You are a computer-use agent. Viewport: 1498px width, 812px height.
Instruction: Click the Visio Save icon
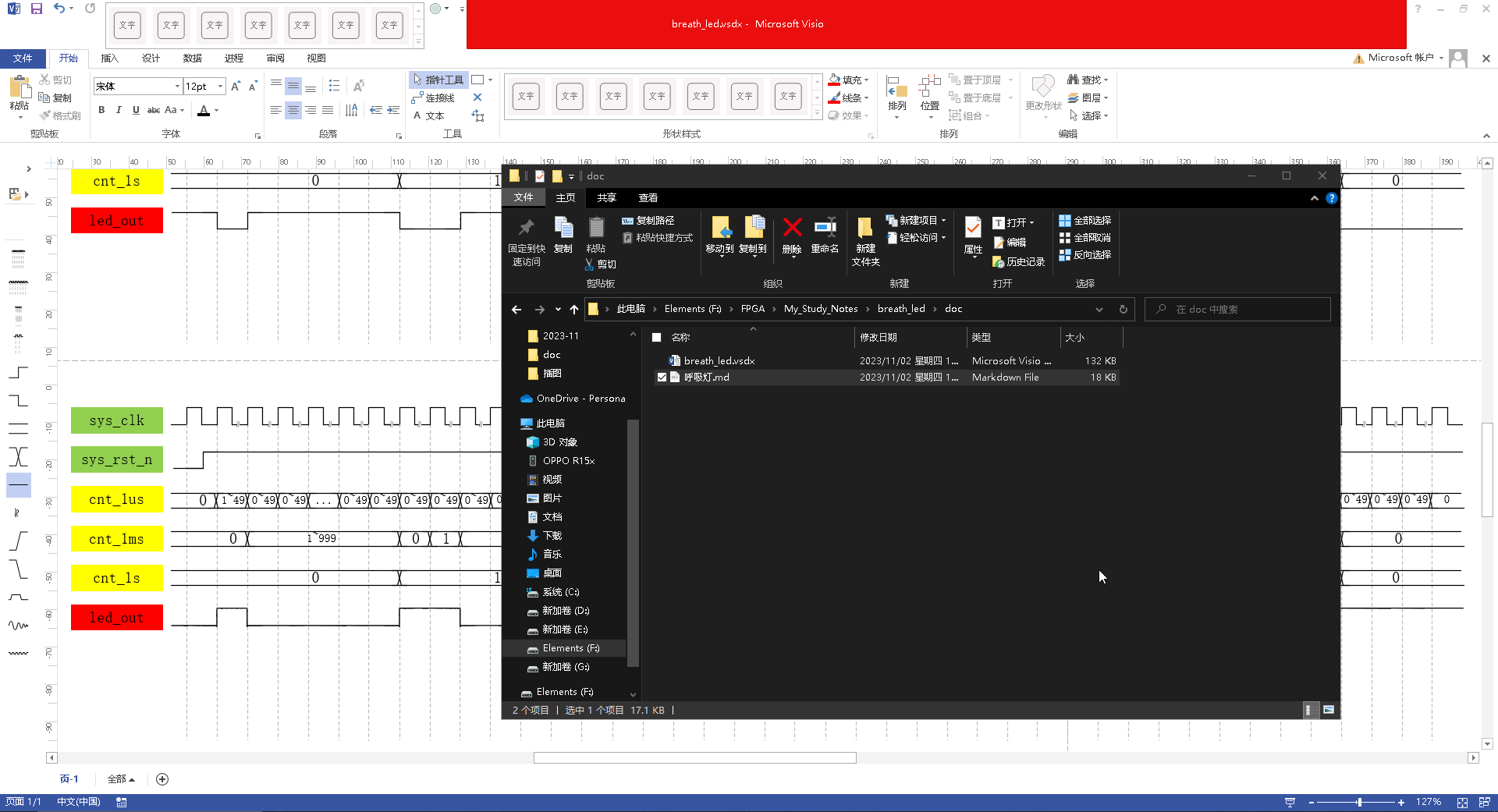click(37, 9)
